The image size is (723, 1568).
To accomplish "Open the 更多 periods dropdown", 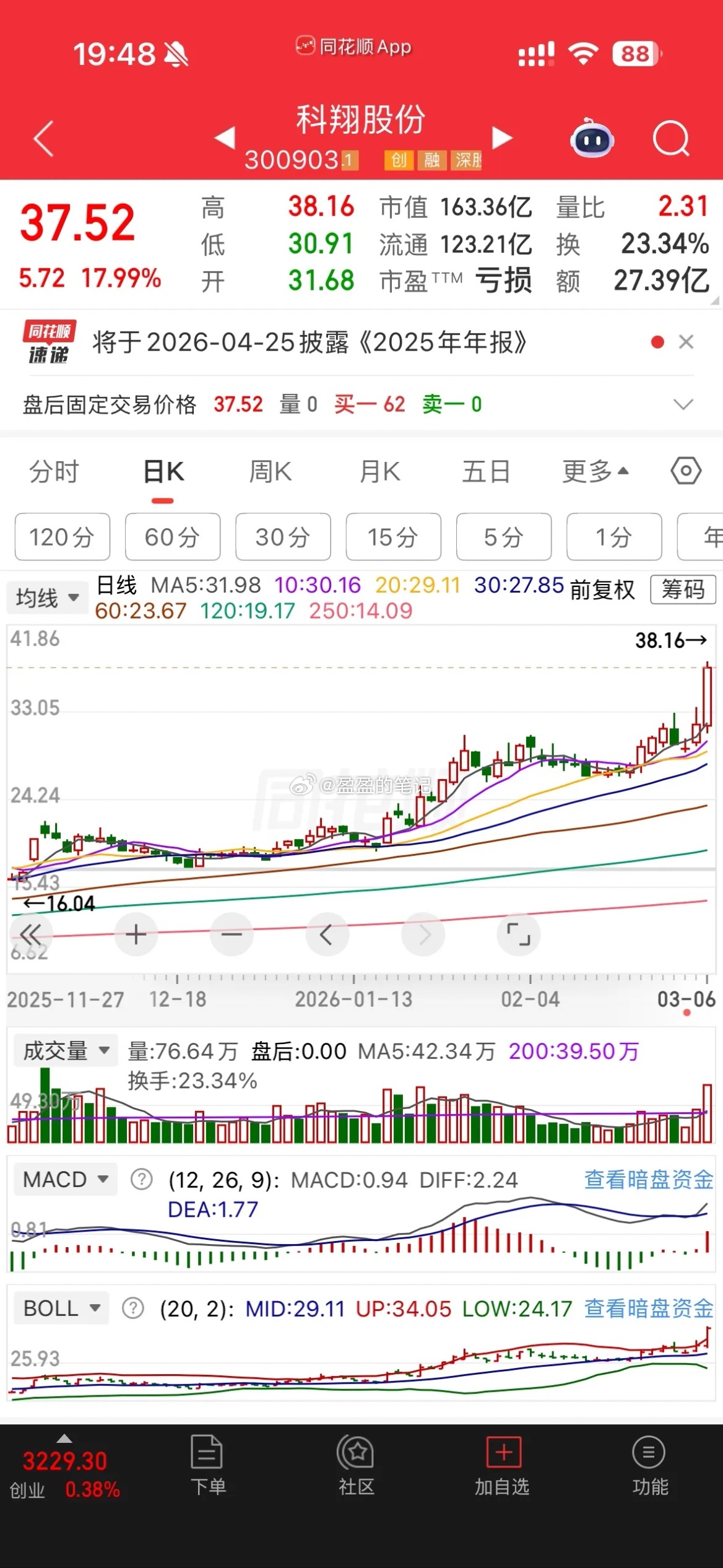I will (595, 472).
